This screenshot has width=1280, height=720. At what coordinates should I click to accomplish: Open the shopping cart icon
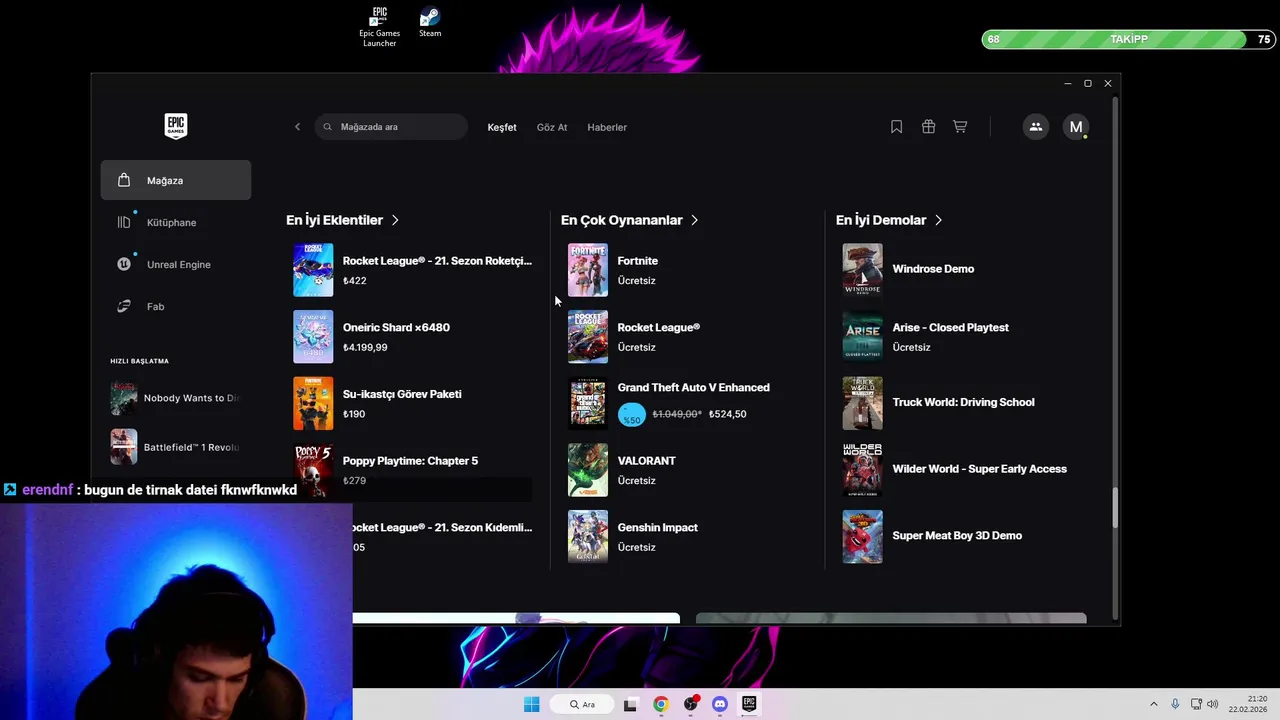960,127
